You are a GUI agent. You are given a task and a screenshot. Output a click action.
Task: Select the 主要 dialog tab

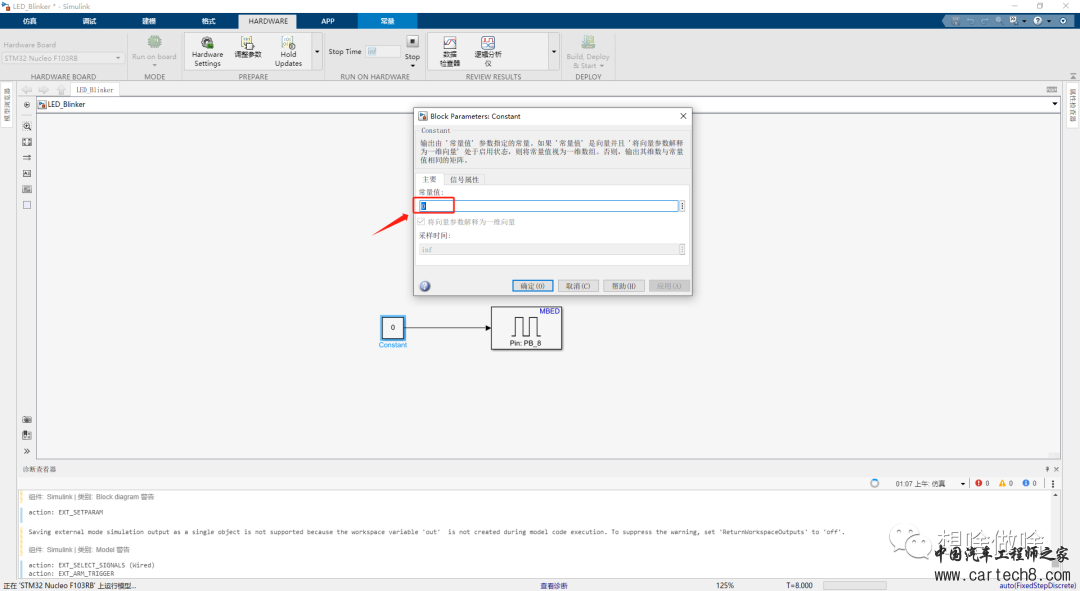[429, 180]
